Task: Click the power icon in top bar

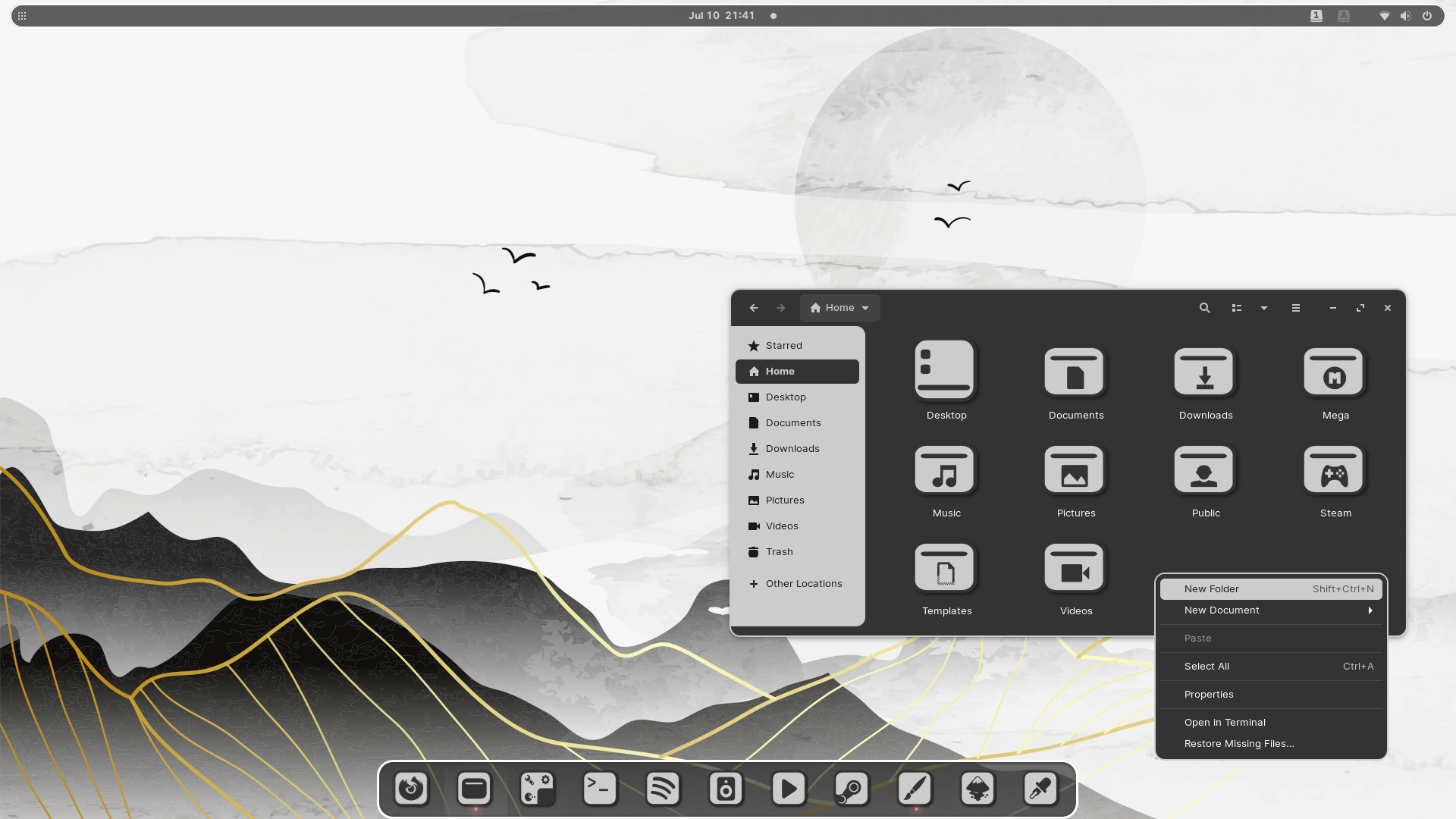Action: coord(1427,16)
